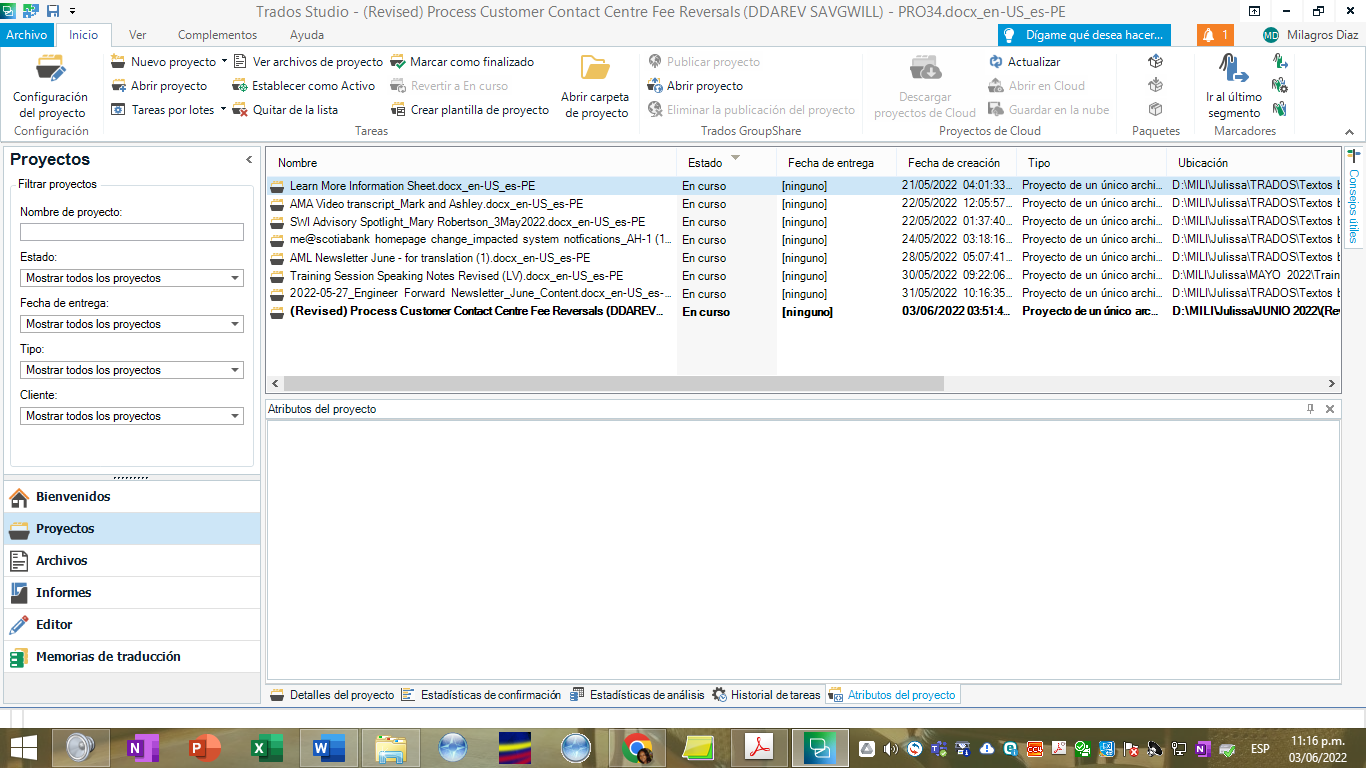
Task: Open the Cliente filter dropdown
Action: [132, 416]
